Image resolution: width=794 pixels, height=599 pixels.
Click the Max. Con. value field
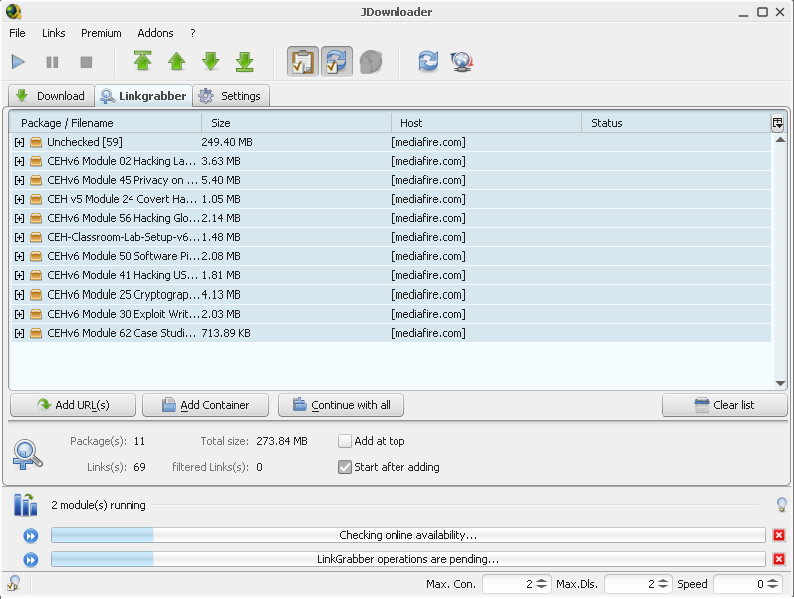click(x=515, y=584)
